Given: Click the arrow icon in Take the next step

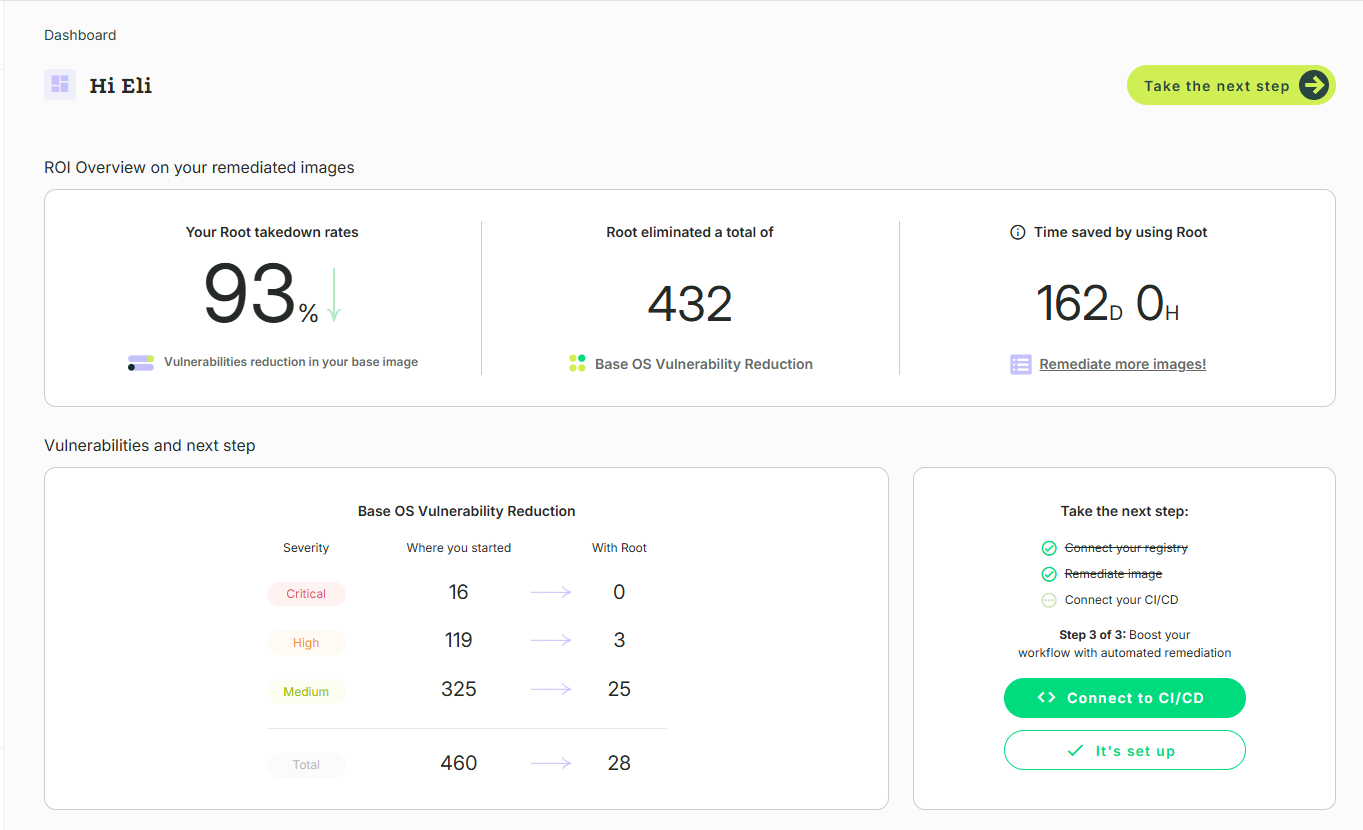Looking at the screenshot, I should (1314, 86).
